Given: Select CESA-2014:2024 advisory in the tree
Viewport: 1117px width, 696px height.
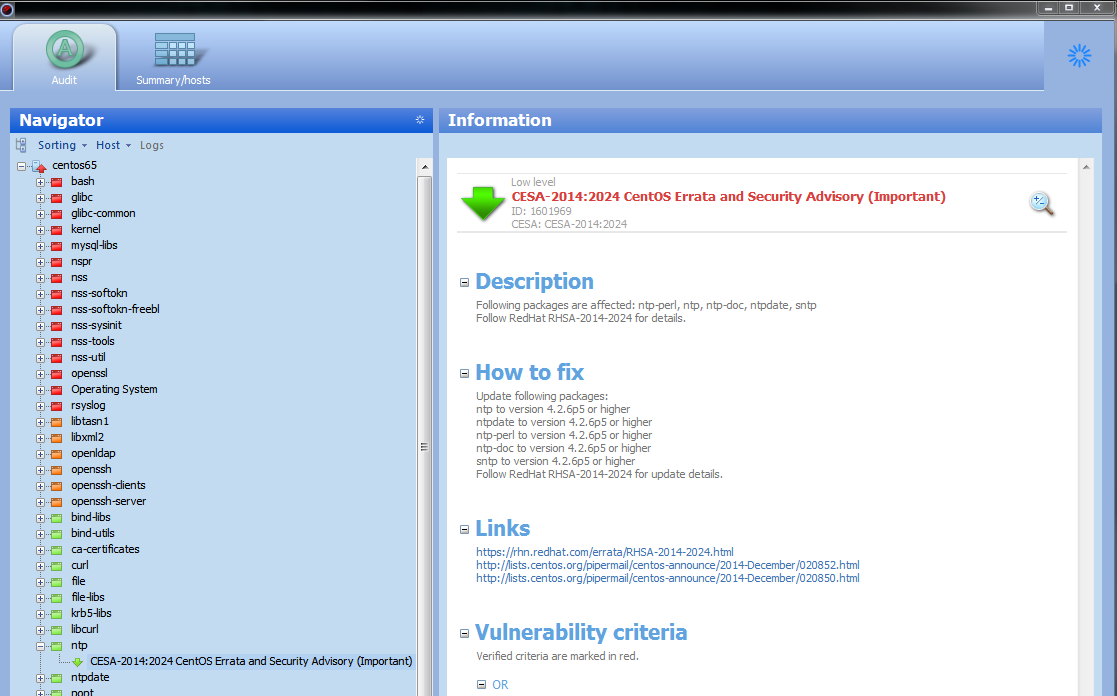Looking at the screenshot, I should point(251,662).
